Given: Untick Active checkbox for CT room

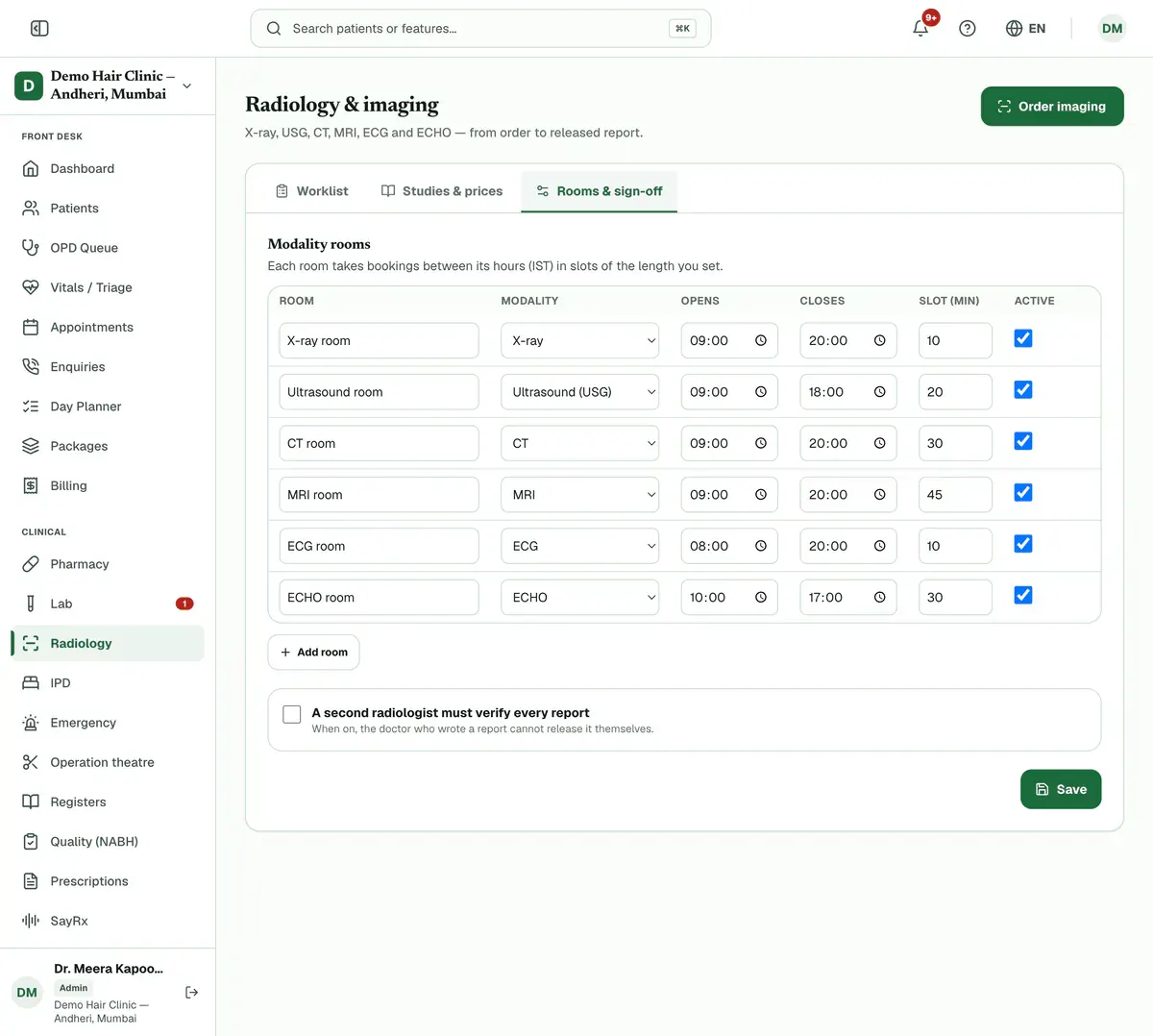Looking at the screenshot, I should [x=1023, y=441].
